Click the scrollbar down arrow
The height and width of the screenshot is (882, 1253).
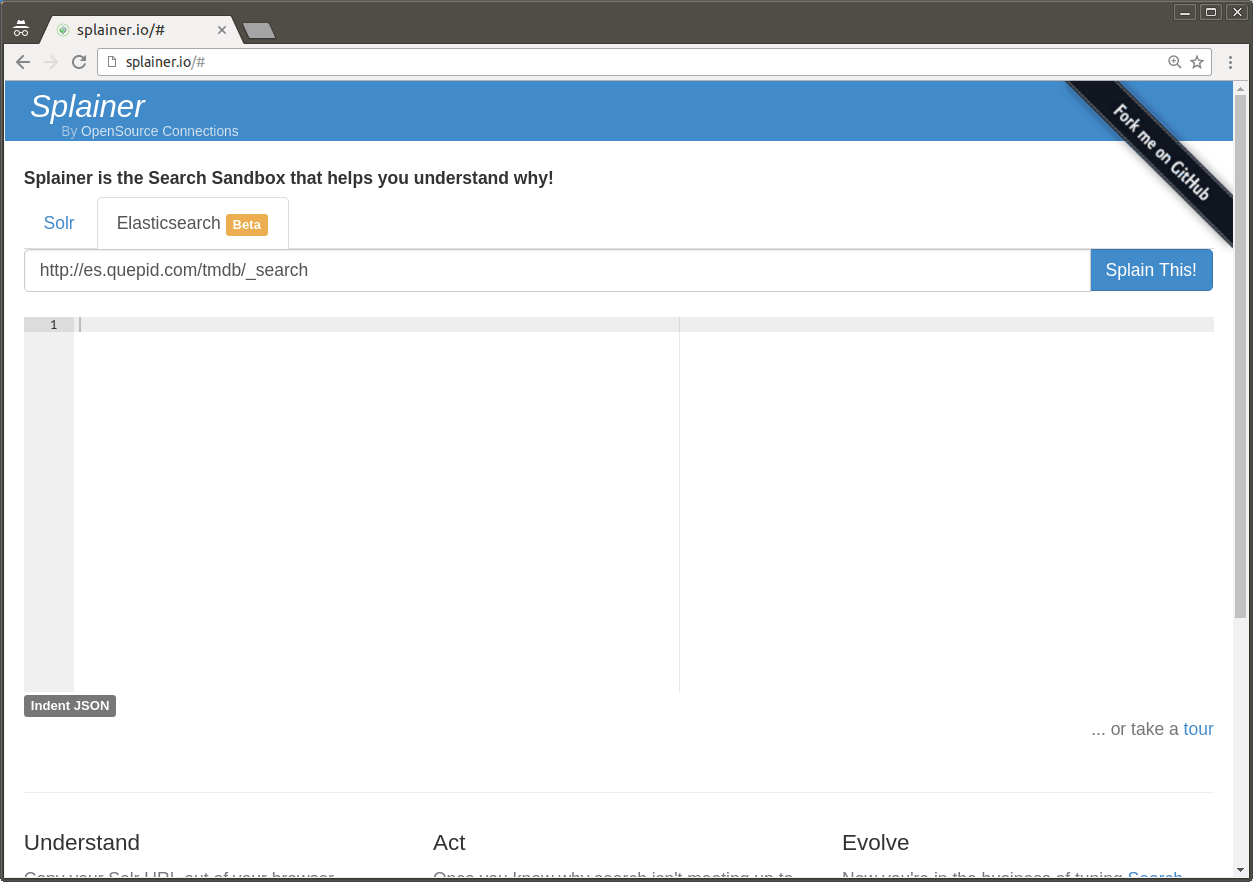[1240, 870]
